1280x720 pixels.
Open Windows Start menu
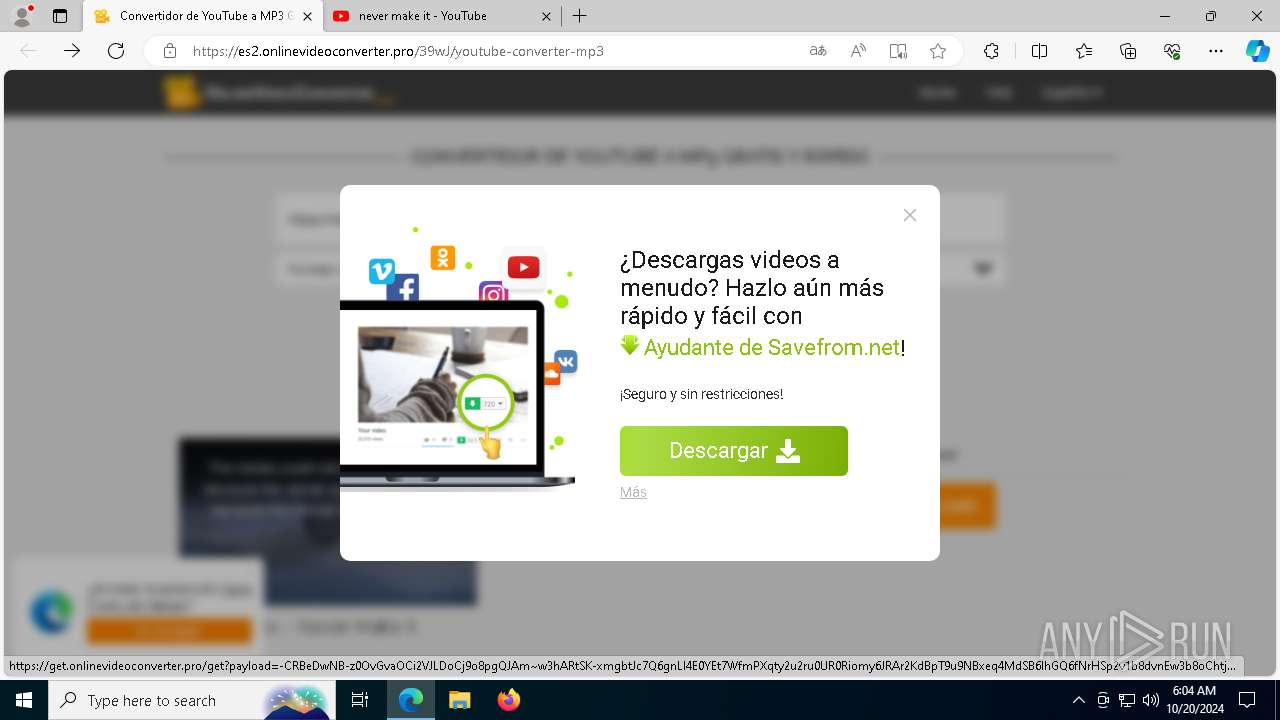(23, 700)
